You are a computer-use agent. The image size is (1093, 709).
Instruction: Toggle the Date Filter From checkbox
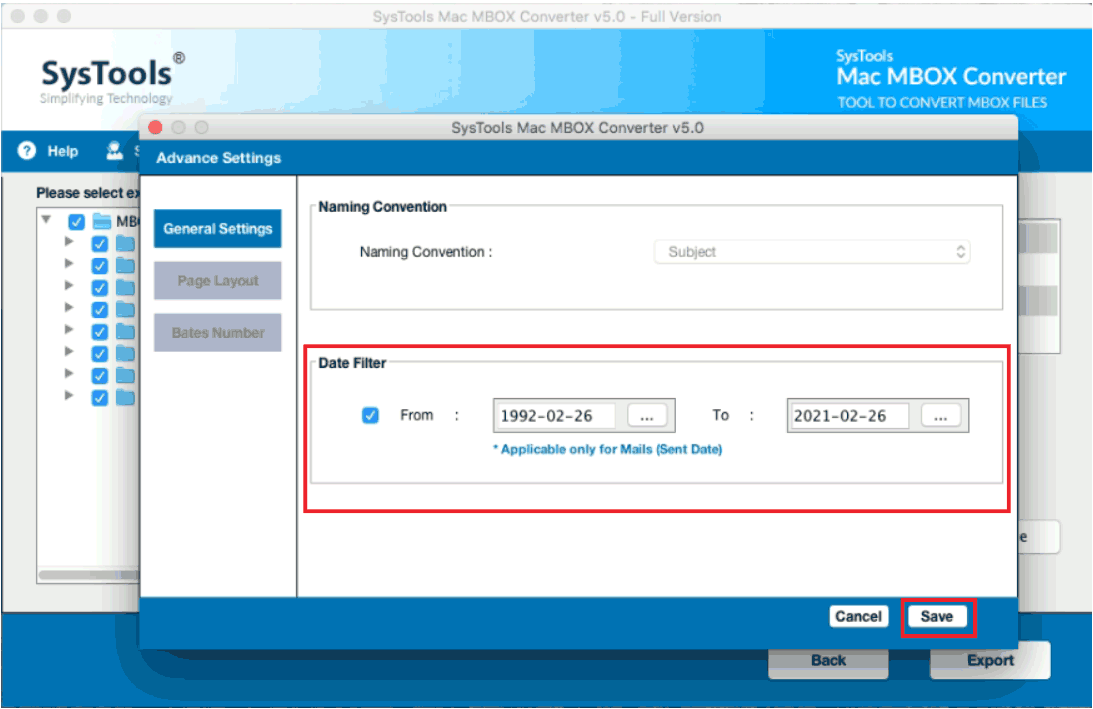(x=370, y=416)
